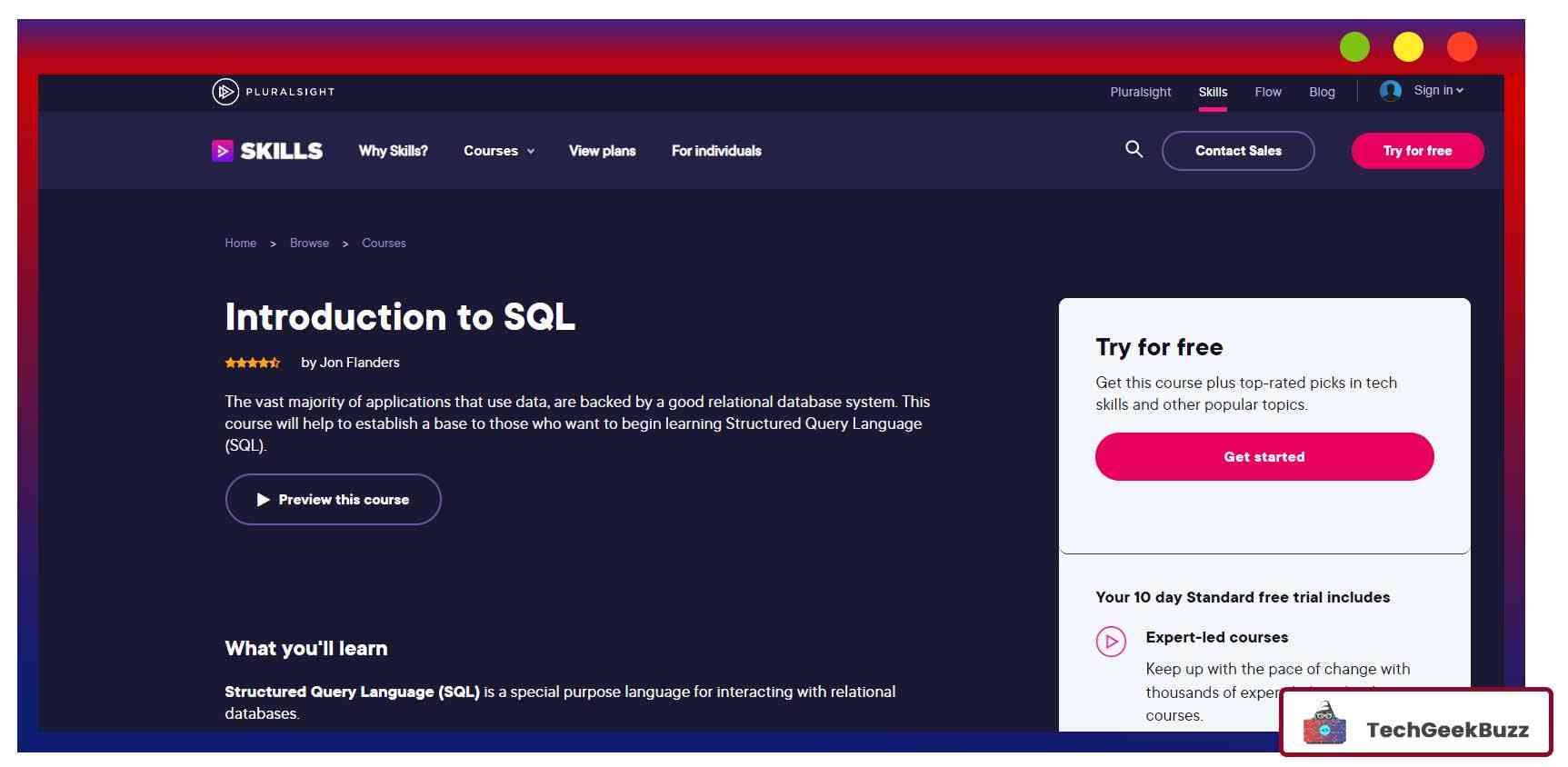Screen dimensions: 1568x767
Task: Click the Contact Sales button
Action: tap(1238, 151)
